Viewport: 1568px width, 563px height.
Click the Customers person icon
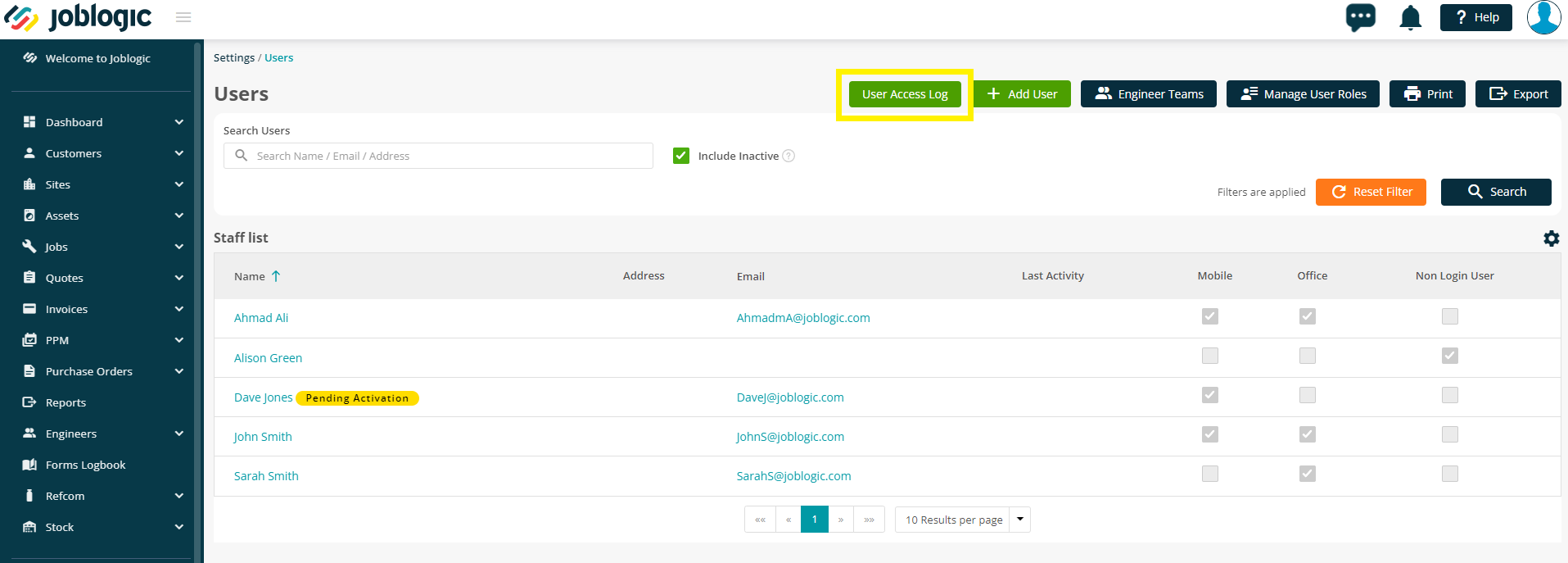point(29,153)
